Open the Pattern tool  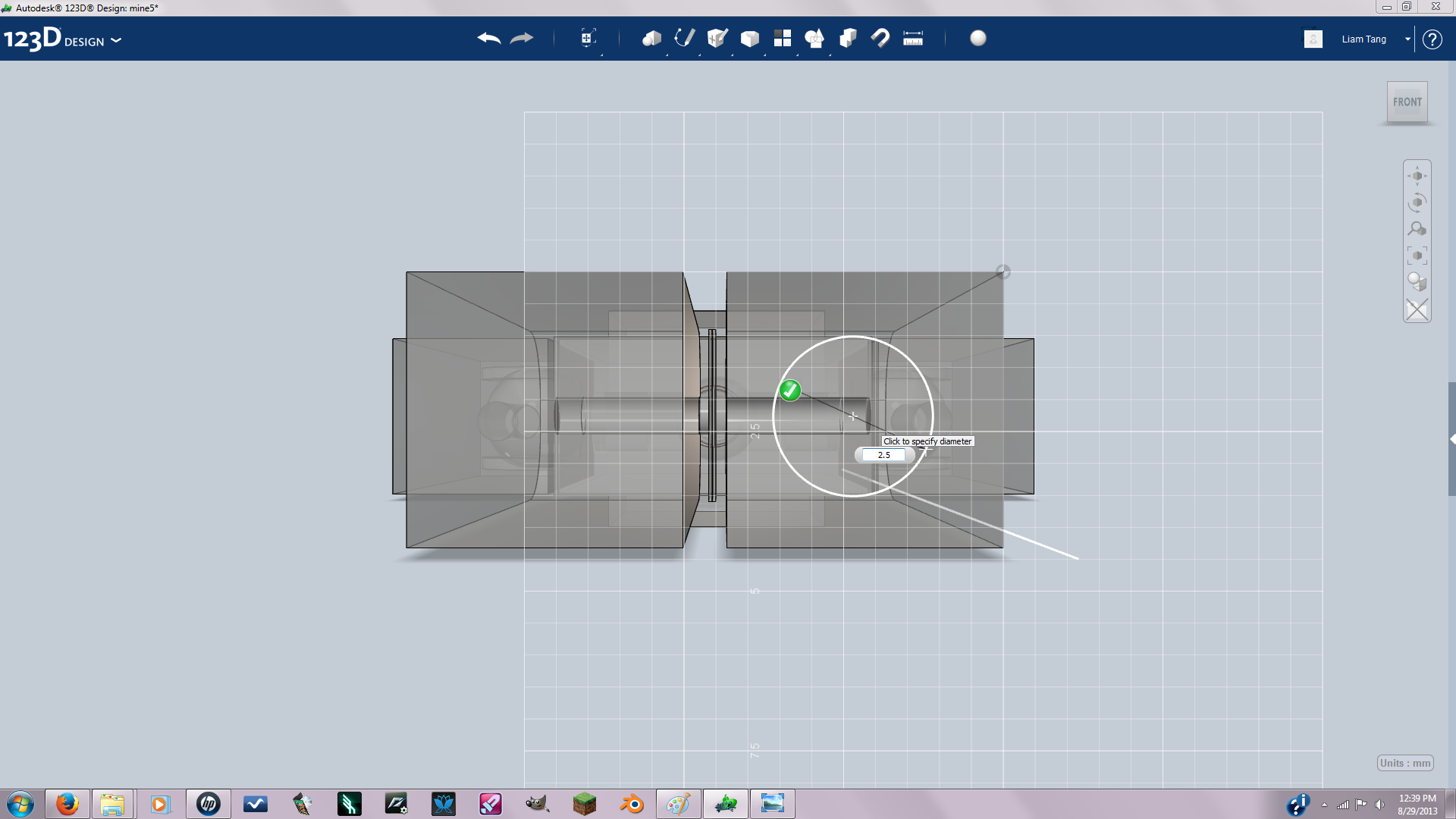tap(783, 38)
